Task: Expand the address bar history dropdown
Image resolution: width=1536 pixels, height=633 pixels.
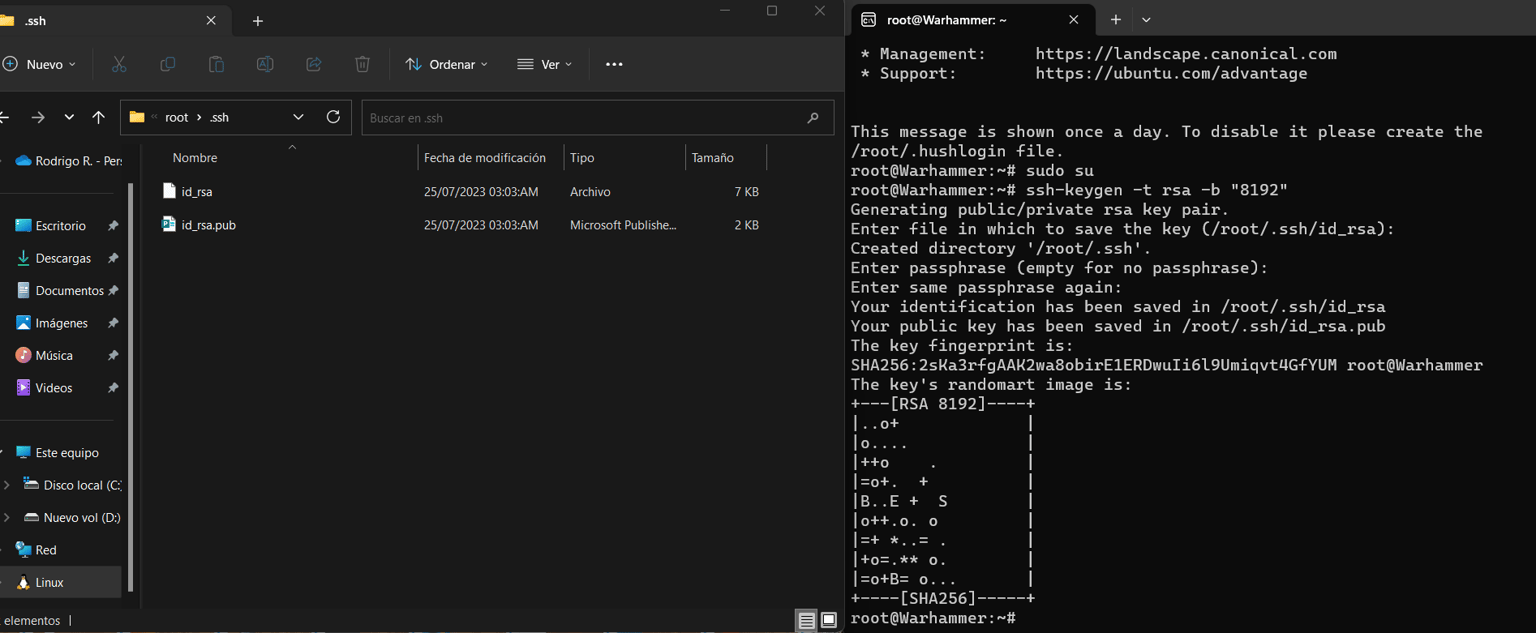Action: (x=298, y=117)
